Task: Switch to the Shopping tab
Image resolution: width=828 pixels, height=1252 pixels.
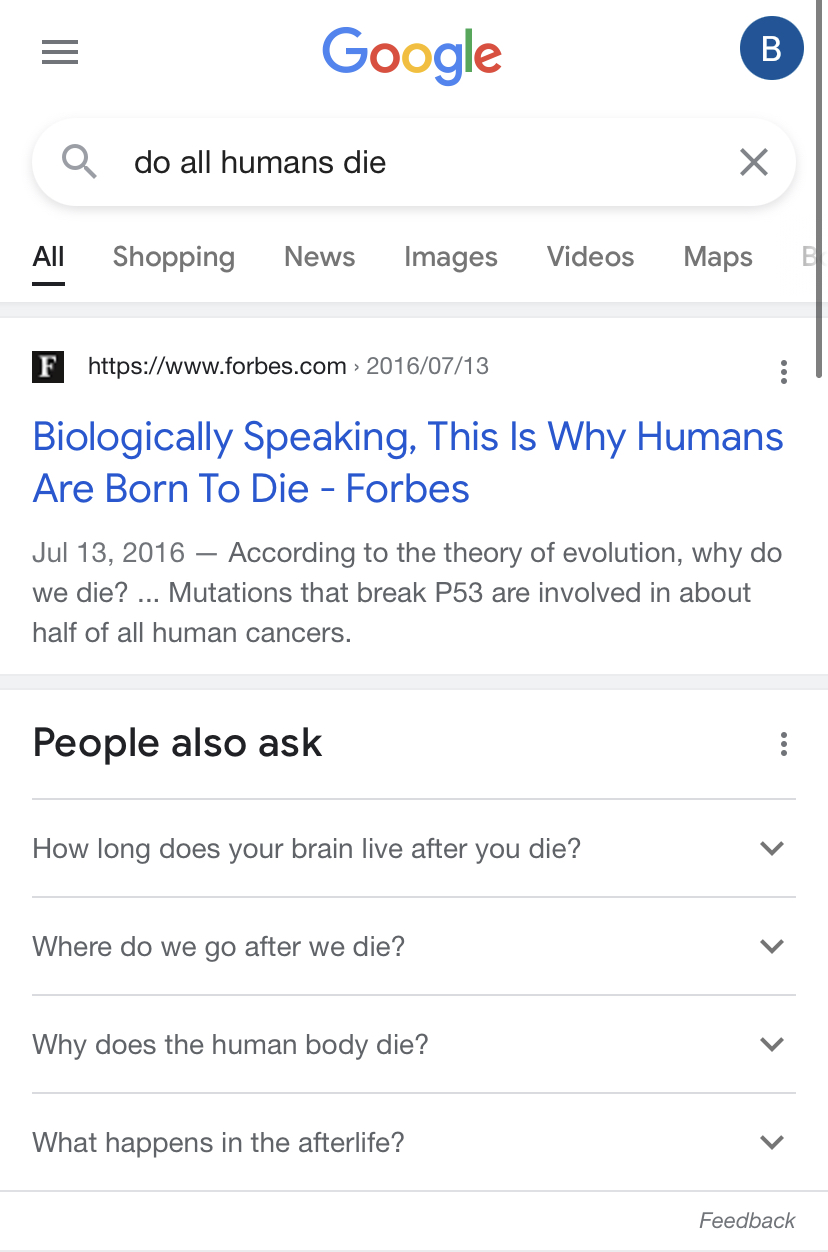Action: [174, 257]
